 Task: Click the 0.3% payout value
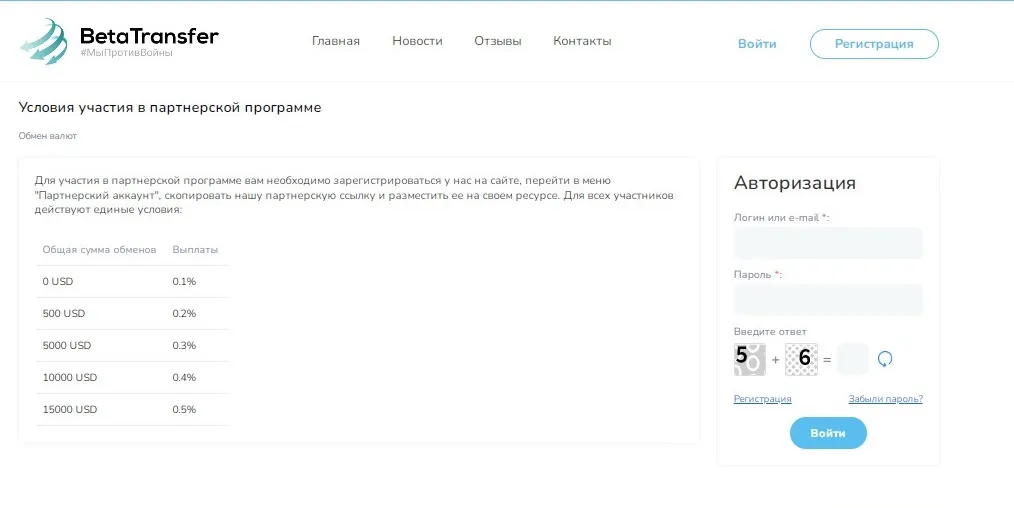tap(184, 345)
